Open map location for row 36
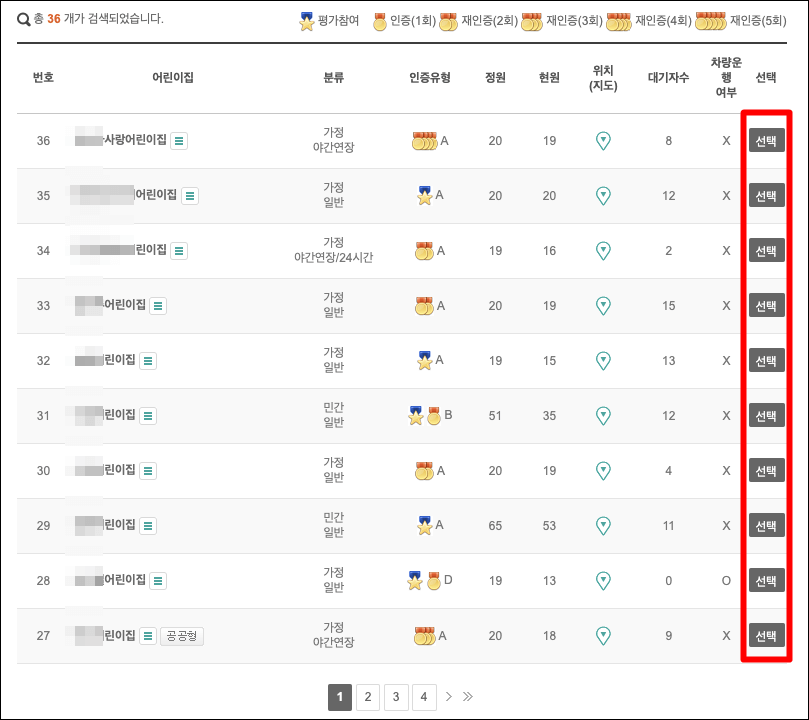The width and height of the screenshot is (809, 720). point(603,140)
